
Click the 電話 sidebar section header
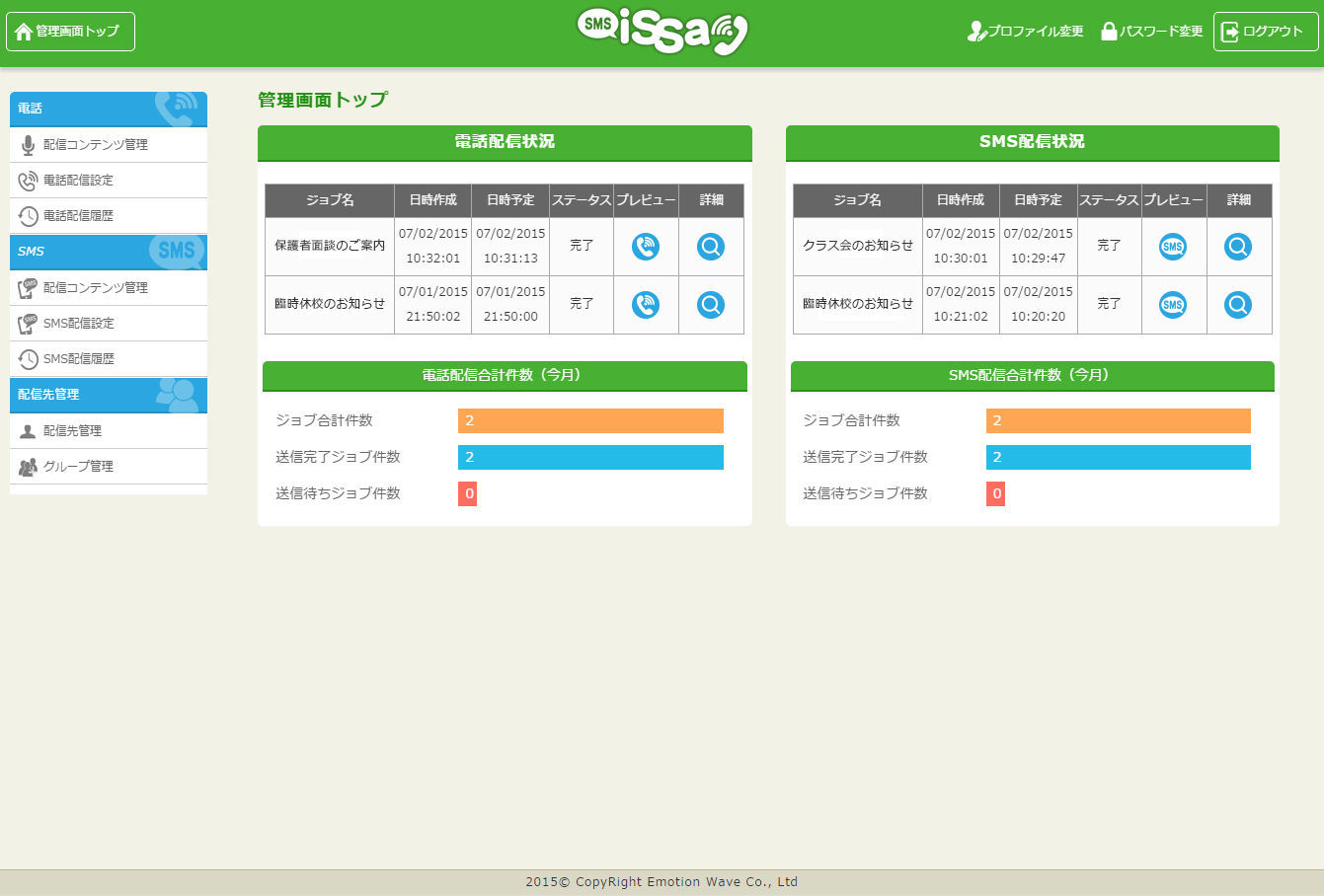tap(109, 109)
